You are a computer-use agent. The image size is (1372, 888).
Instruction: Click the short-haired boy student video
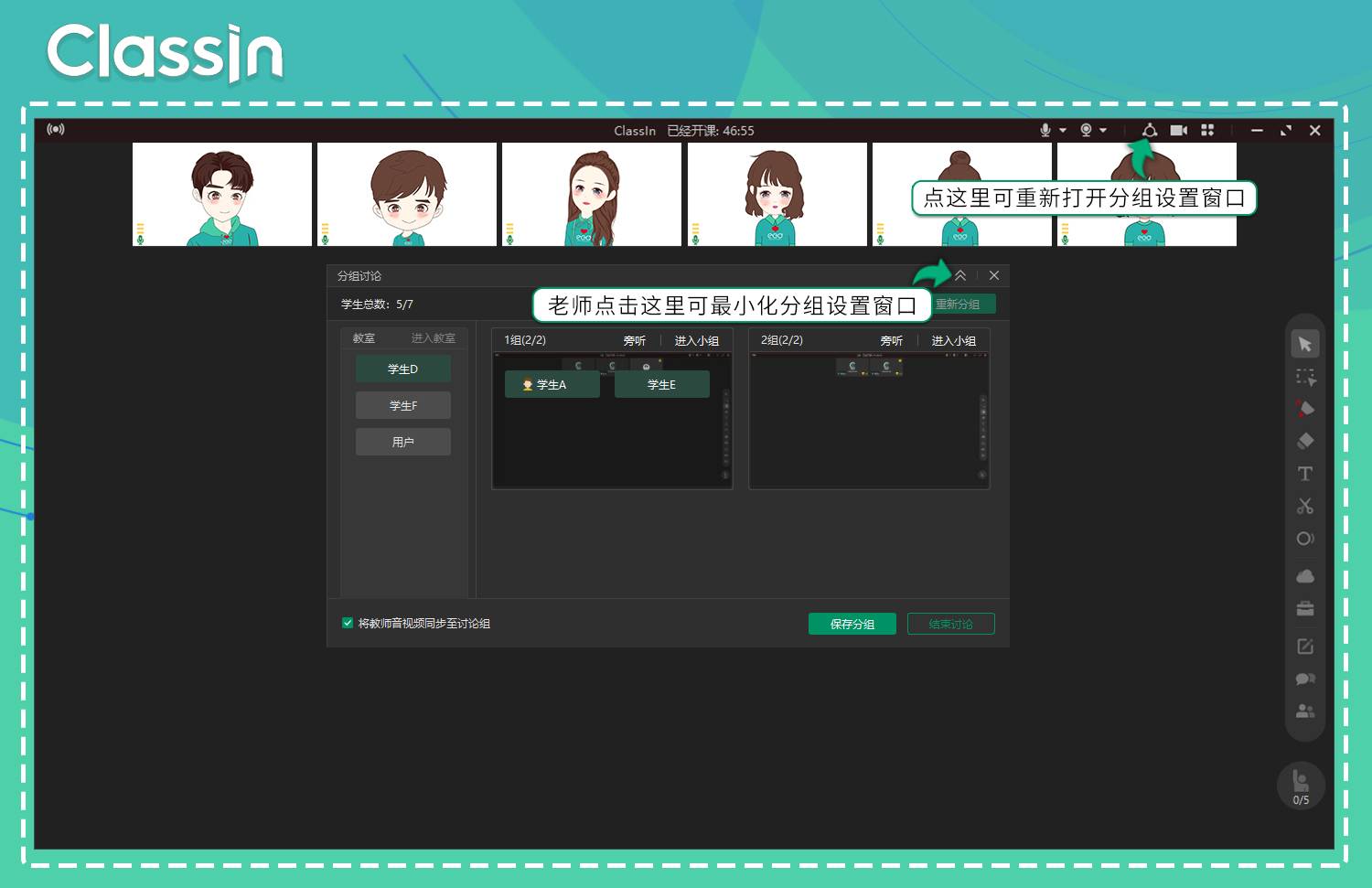pos(222,194)
